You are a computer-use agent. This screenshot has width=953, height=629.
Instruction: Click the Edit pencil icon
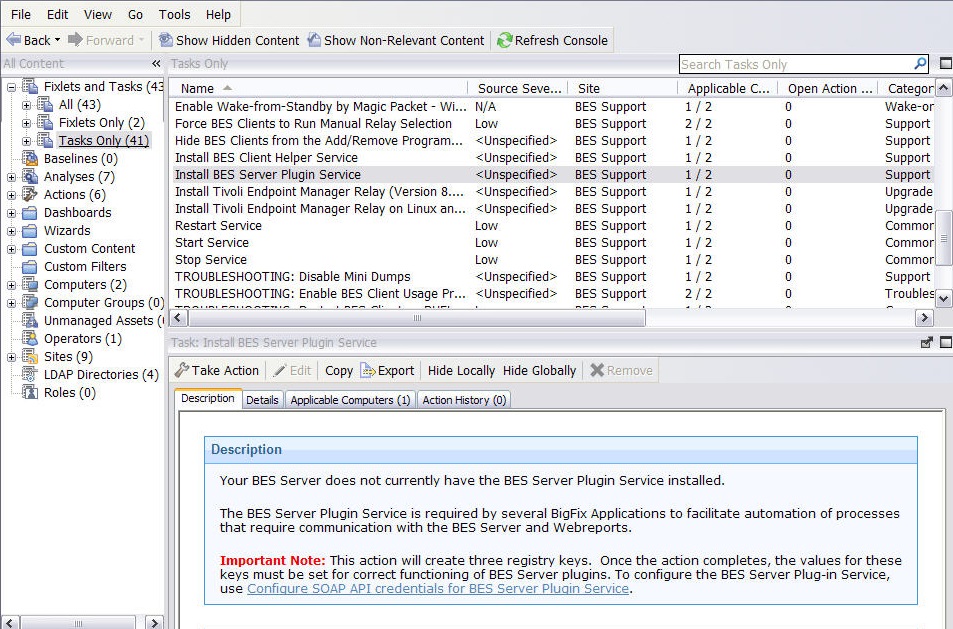point(280,370)
